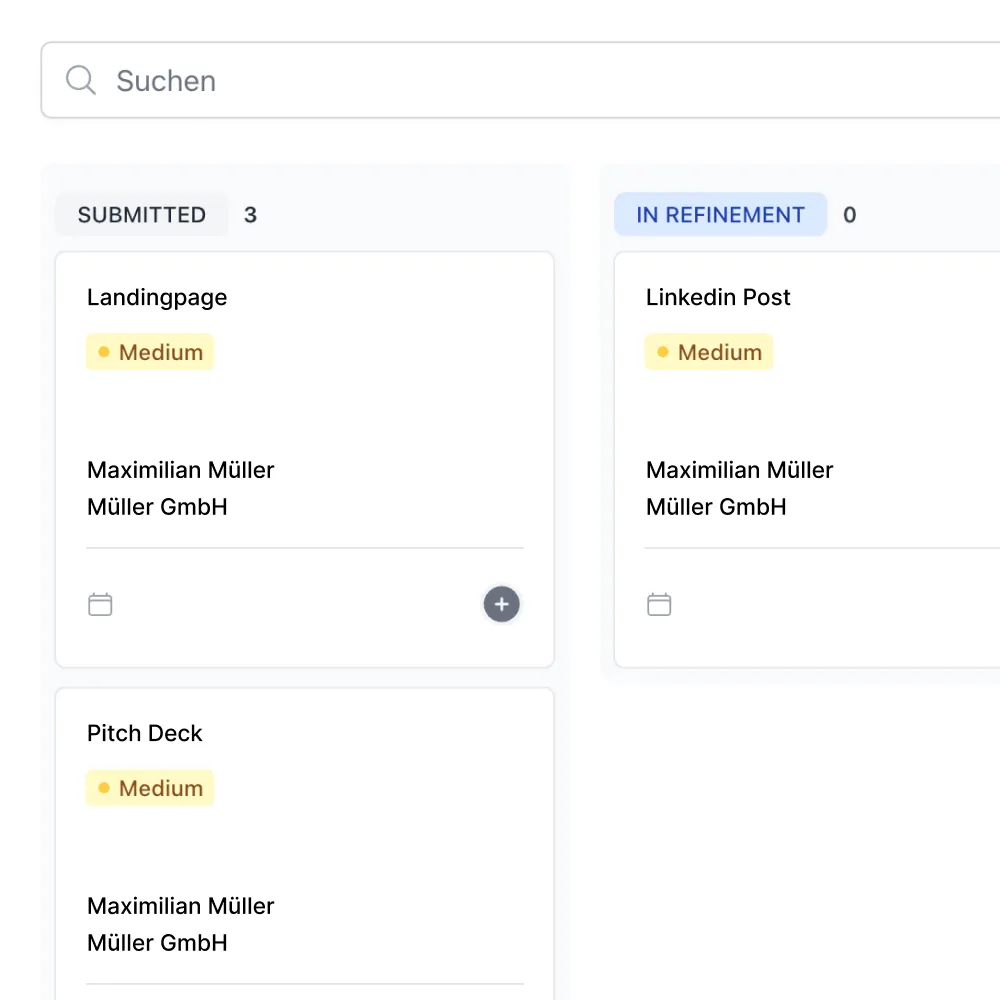Open the Pitch Deck card title

(x=145, y=733)
